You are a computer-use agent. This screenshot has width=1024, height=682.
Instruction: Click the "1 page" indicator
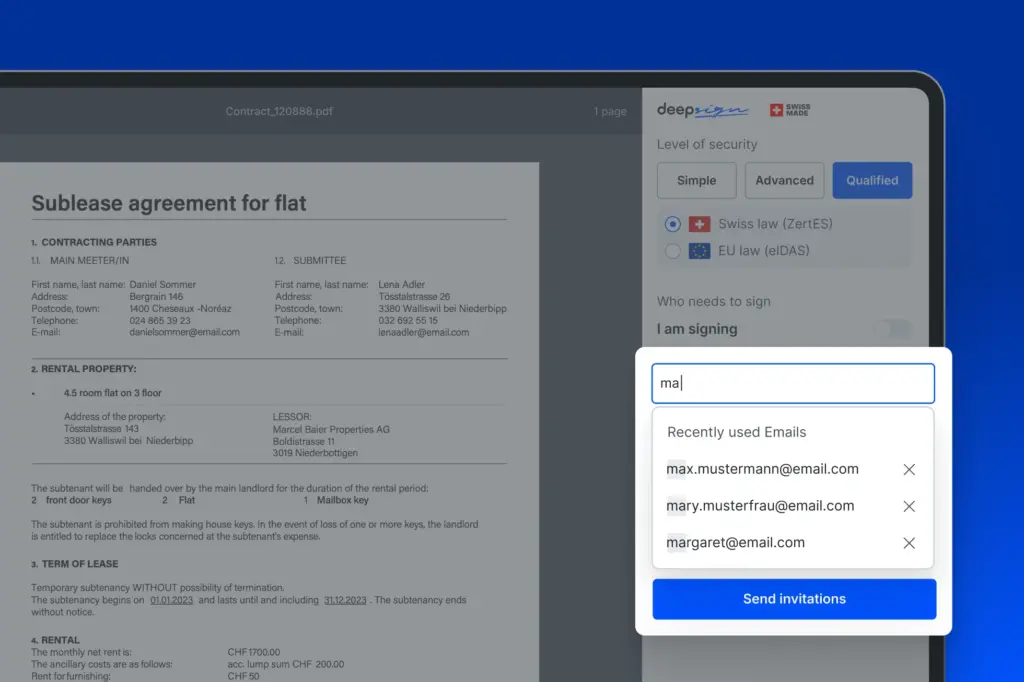pos(610,111)
